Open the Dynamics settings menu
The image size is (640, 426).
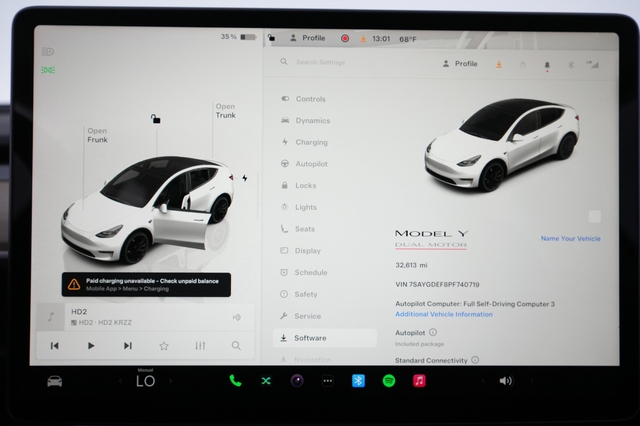click(x=305, y=120)
